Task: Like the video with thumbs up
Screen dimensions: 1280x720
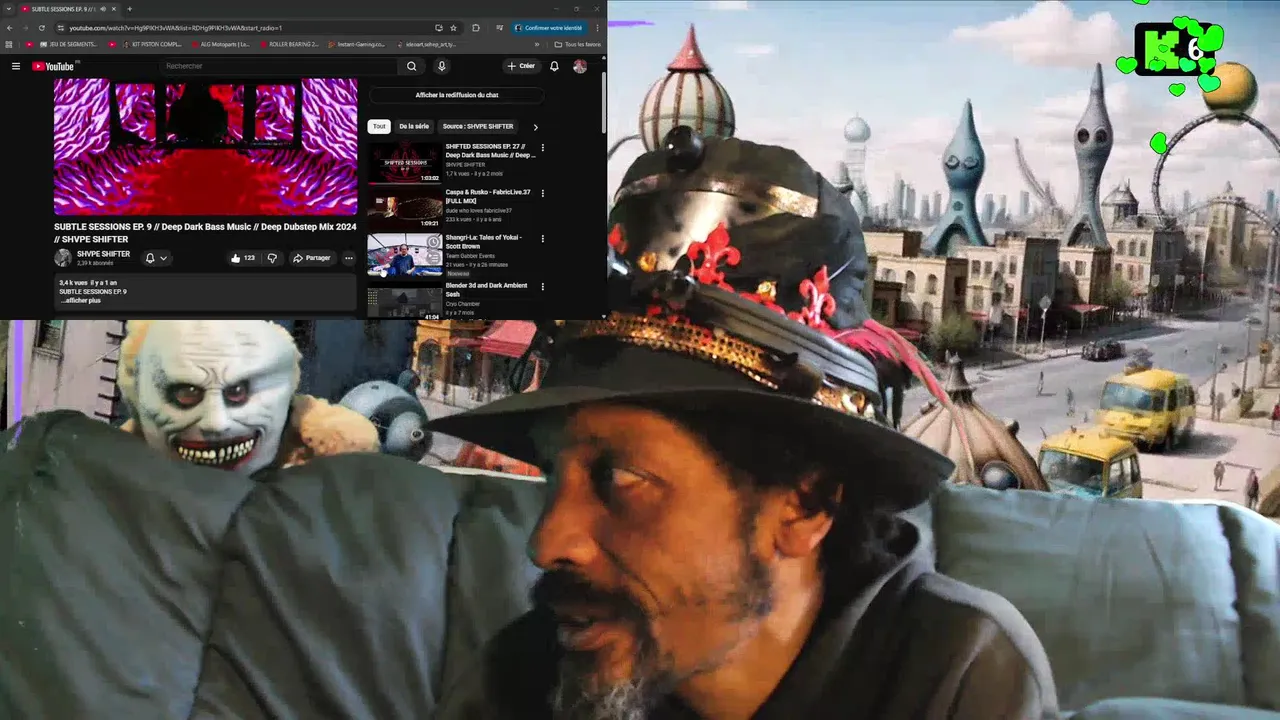Action: (x=242, y=258)
